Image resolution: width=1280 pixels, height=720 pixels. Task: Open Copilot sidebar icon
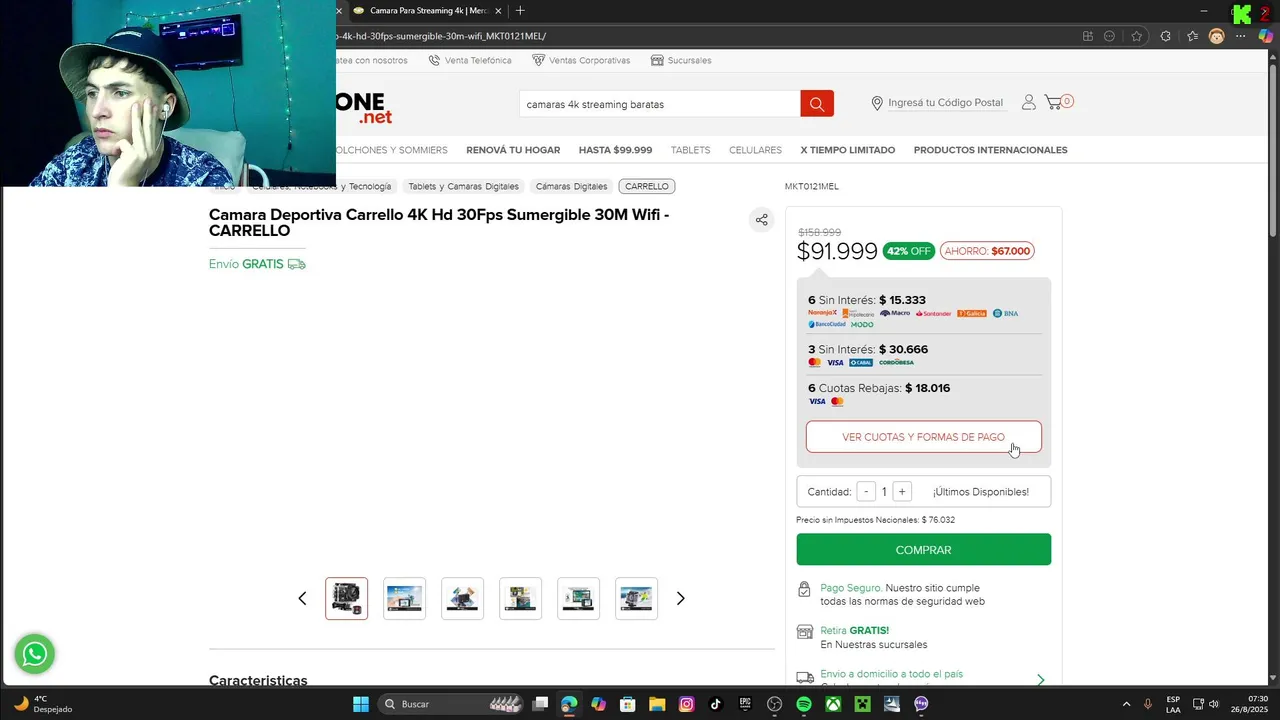coord(1266,36)
